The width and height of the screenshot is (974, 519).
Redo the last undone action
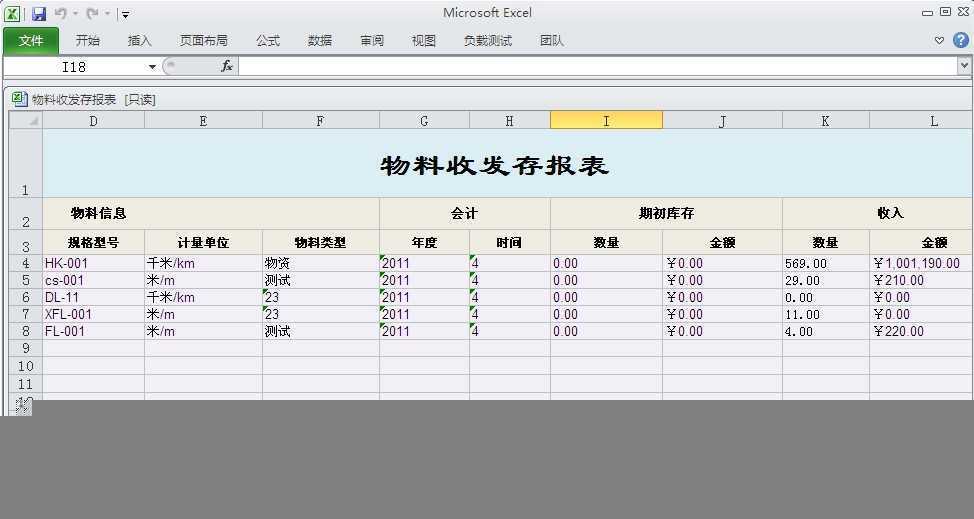(93, 13)
